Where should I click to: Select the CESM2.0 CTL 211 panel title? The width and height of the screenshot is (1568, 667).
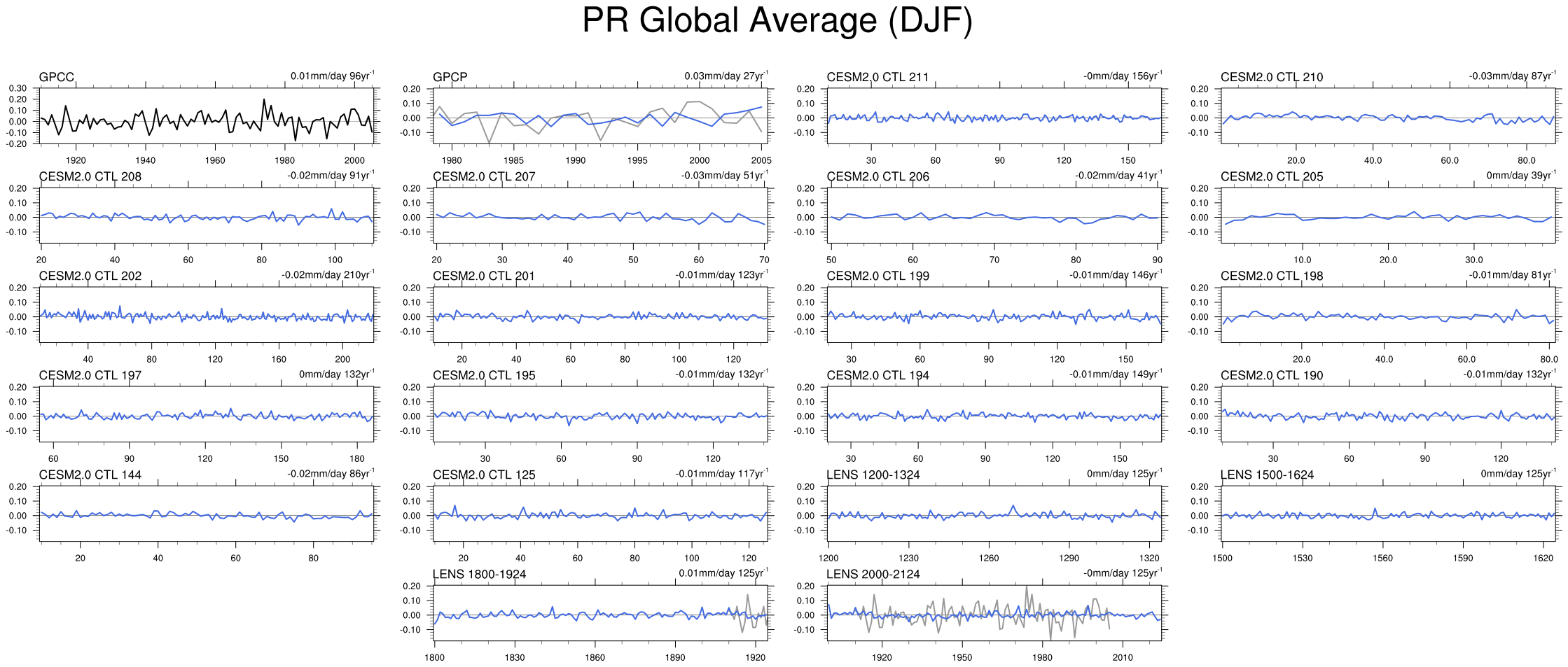coord(877,77)
